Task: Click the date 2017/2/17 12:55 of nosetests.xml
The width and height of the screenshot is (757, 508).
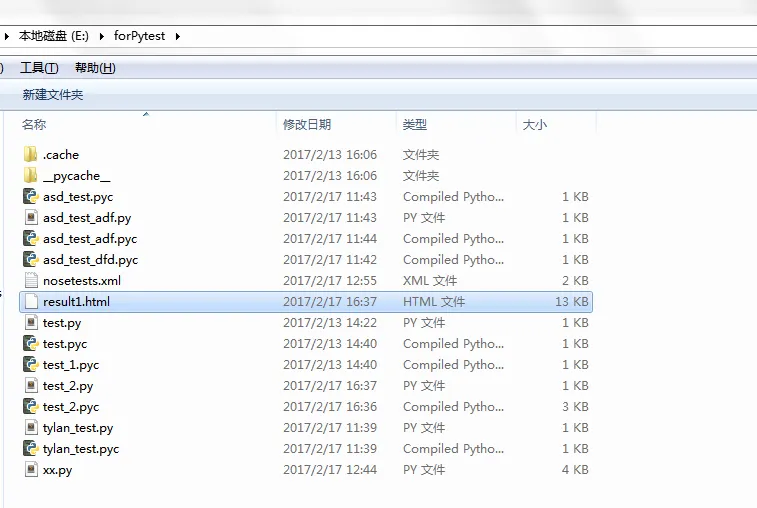Action: pos(330,281)
